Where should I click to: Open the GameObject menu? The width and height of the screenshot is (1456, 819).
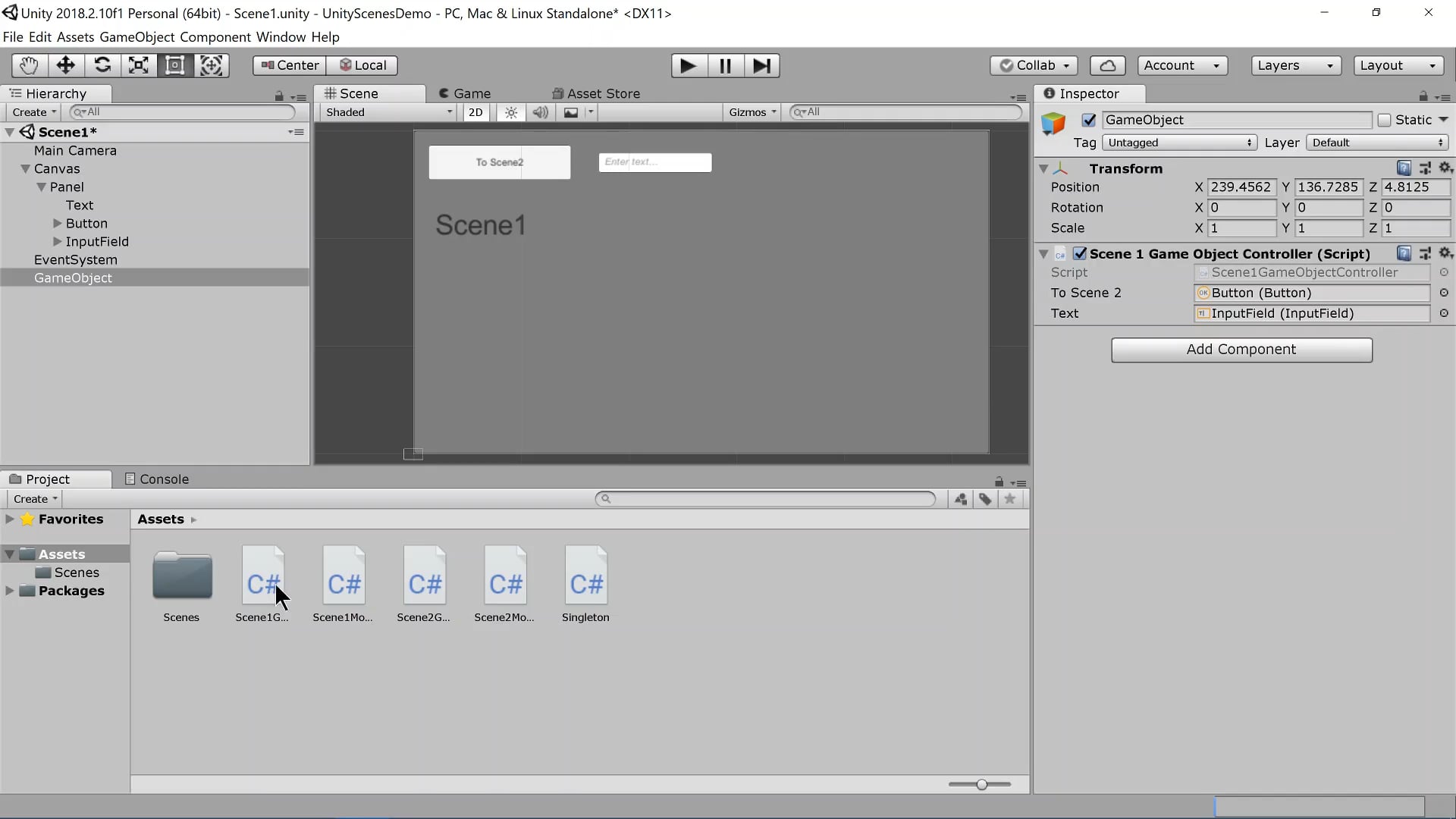(136, 36)
